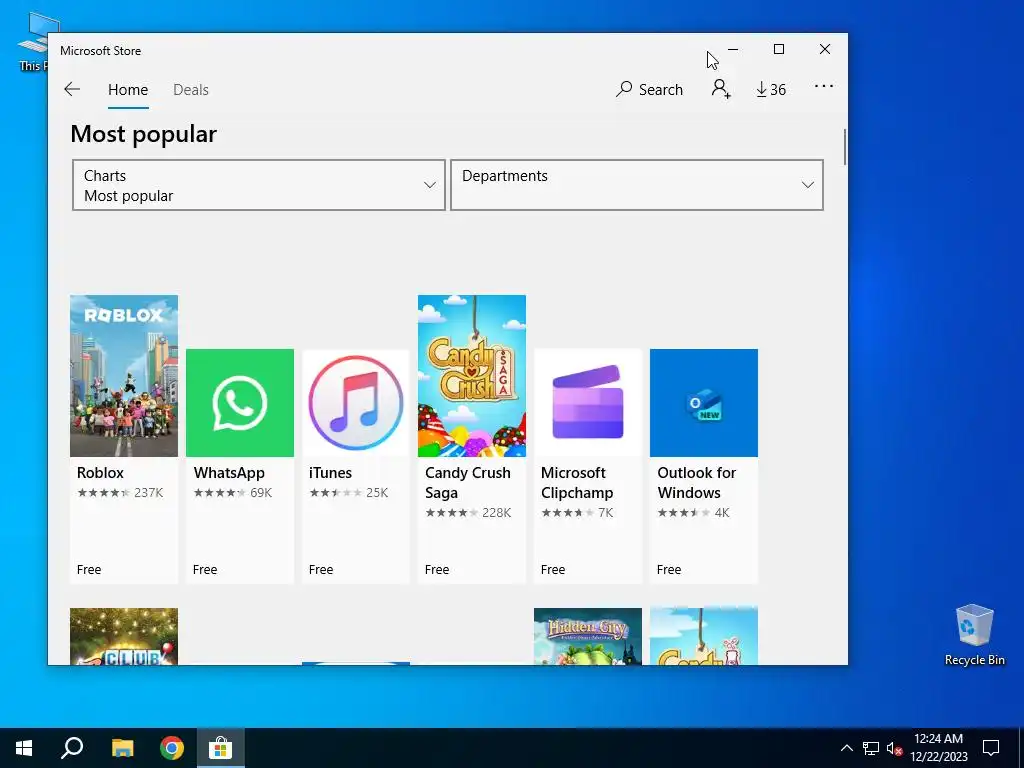Click the Roblox title text
1024x768 pixels.
pyautogui.click(x=100, y=473)
